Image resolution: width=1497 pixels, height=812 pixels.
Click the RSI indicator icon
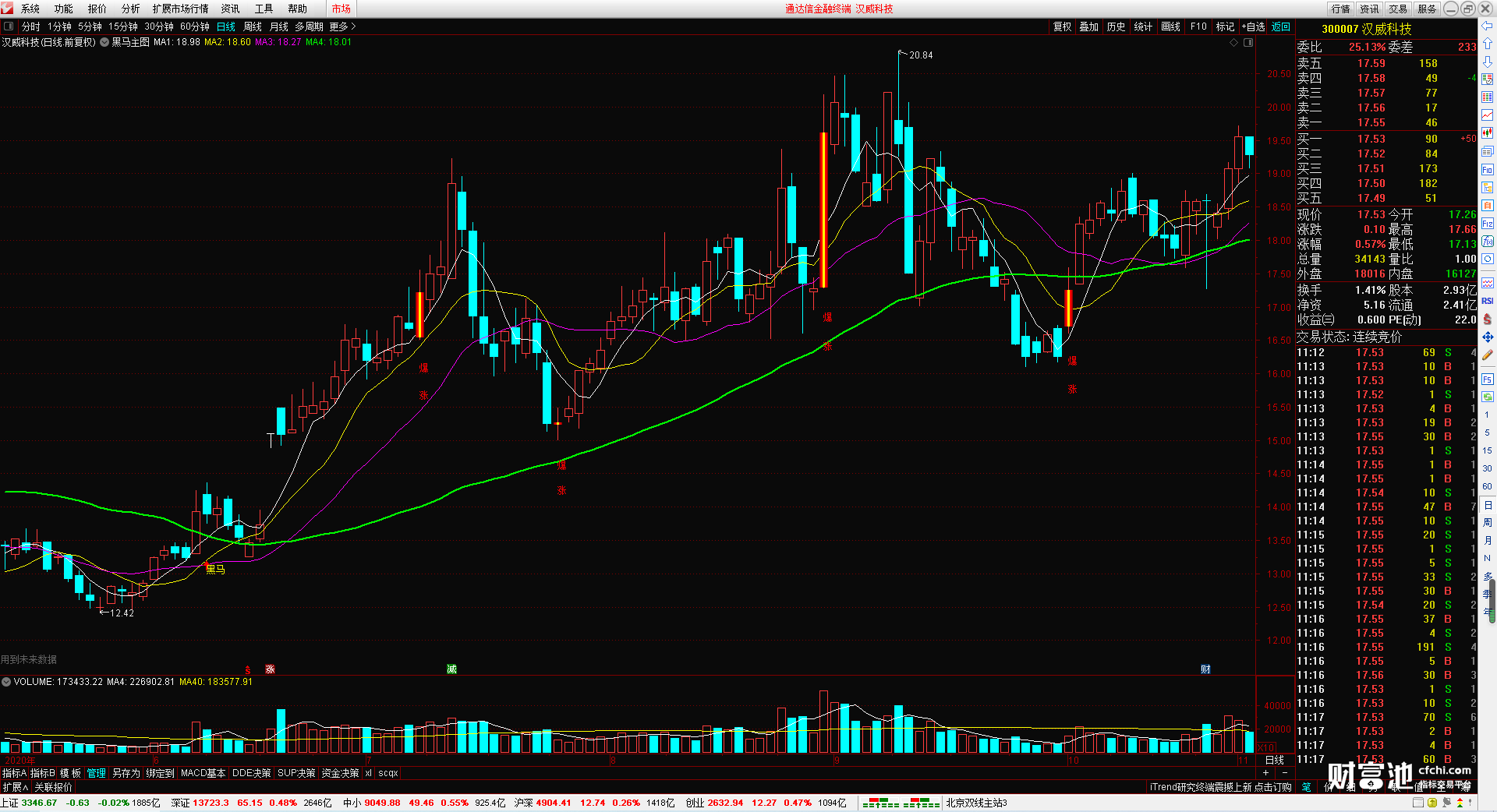pos(1487,301)
